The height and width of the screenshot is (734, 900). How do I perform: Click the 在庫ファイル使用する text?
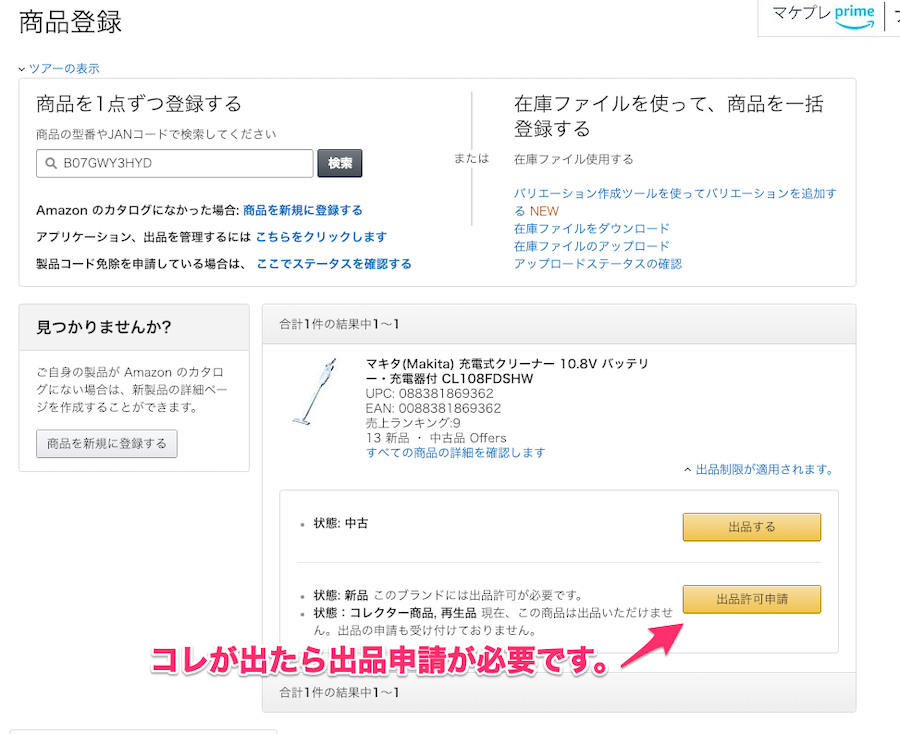click(x=573, y=159)
